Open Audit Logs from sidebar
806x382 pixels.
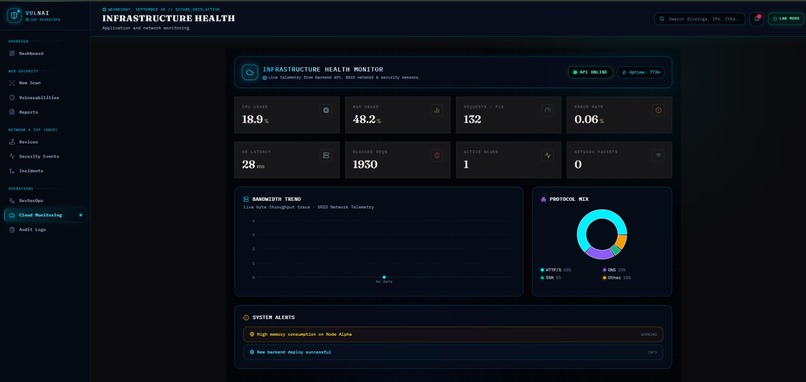[x=45, y=230]
